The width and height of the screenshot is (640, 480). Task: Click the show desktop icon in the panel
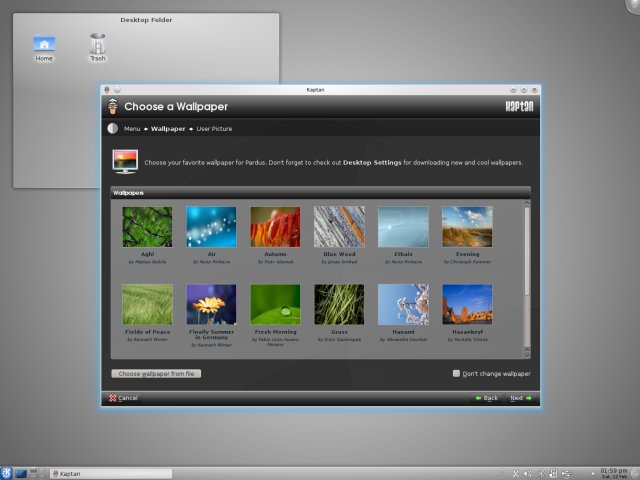tap(20, 473)
